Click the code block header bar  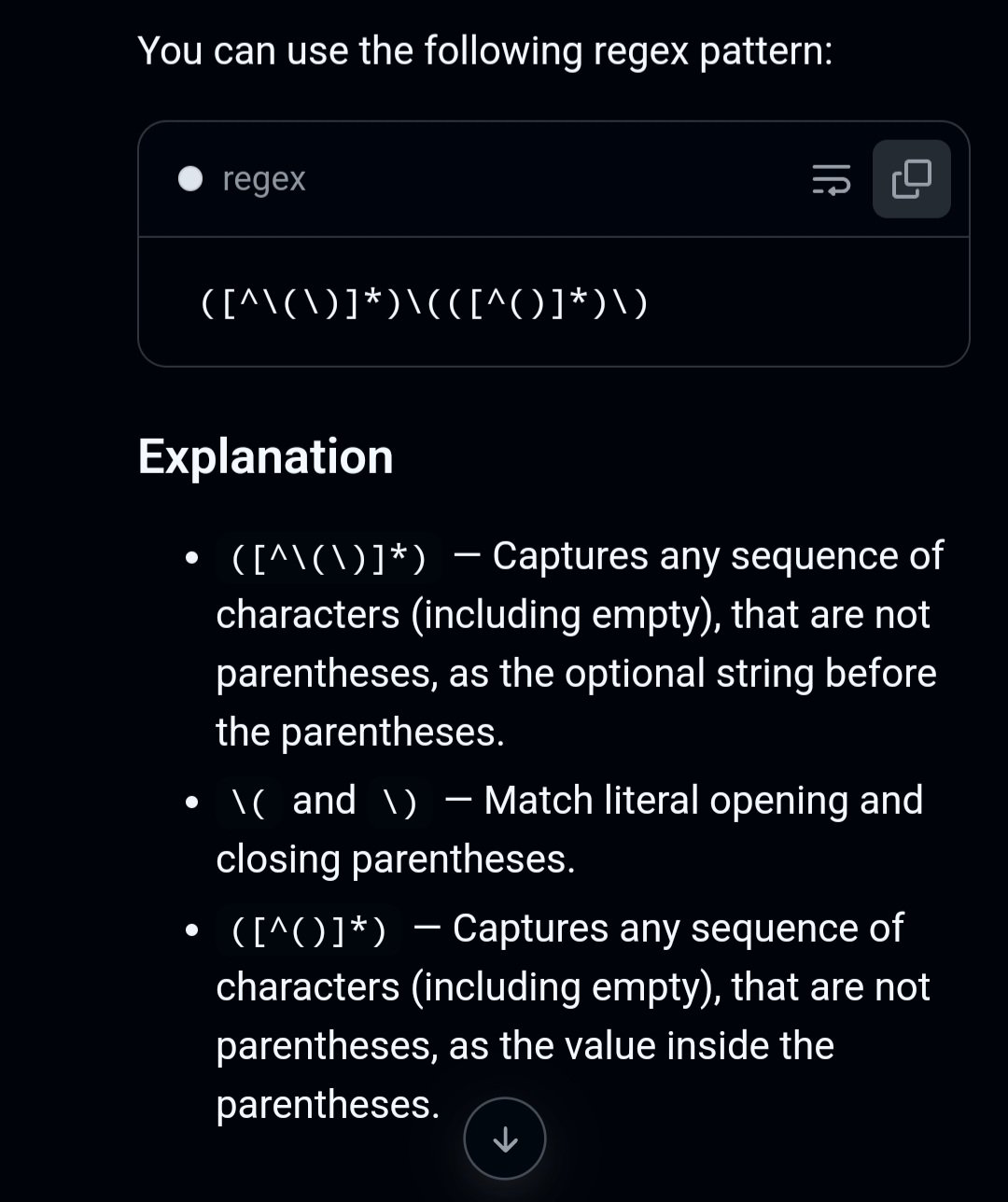click(x=553, y=179)
